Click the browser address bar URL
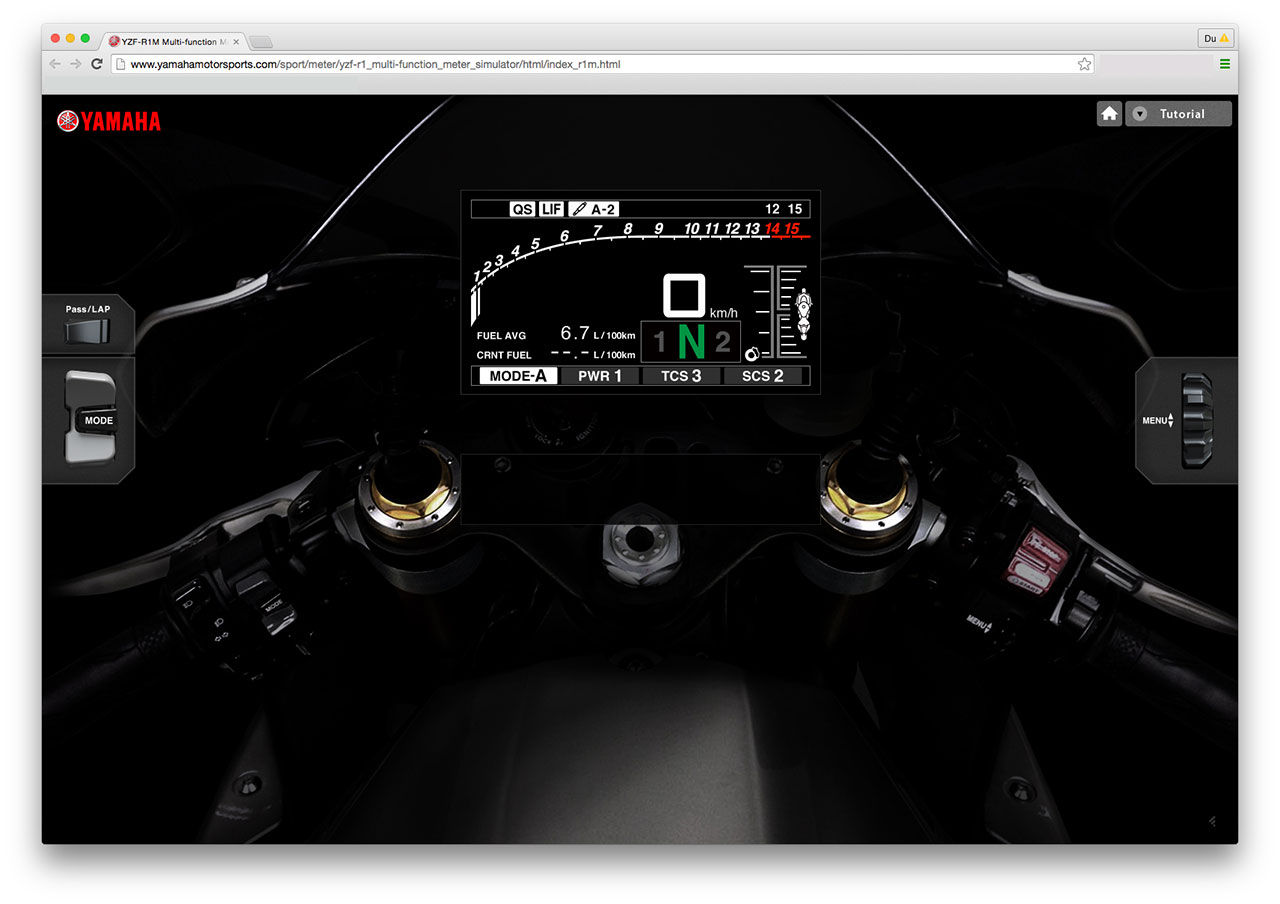Image resolution: width=1280 pixels, height=904 pixels. coord(375,64)
